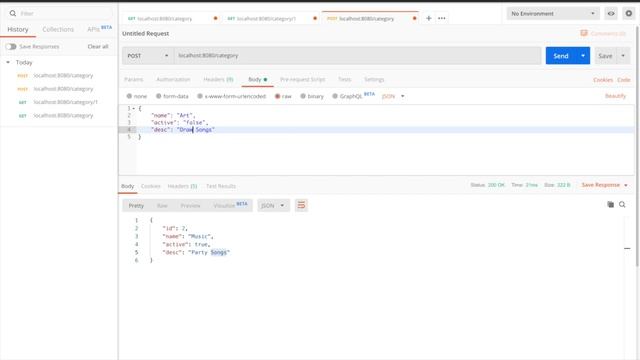This screenshot has height=360, width=640.
Task: Select the Visualize response view
Action: tap(230, 205)
